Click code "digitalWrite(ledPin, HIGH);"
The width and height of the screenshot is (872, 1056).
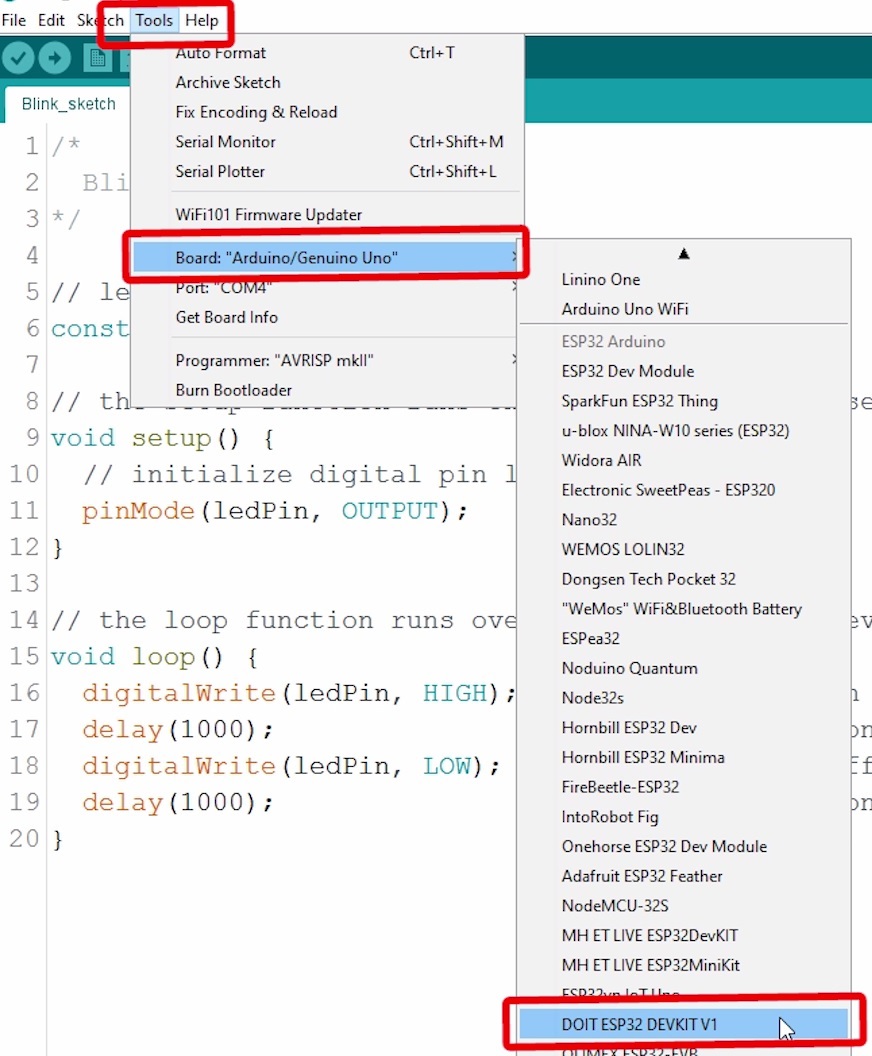pos(299,693)
